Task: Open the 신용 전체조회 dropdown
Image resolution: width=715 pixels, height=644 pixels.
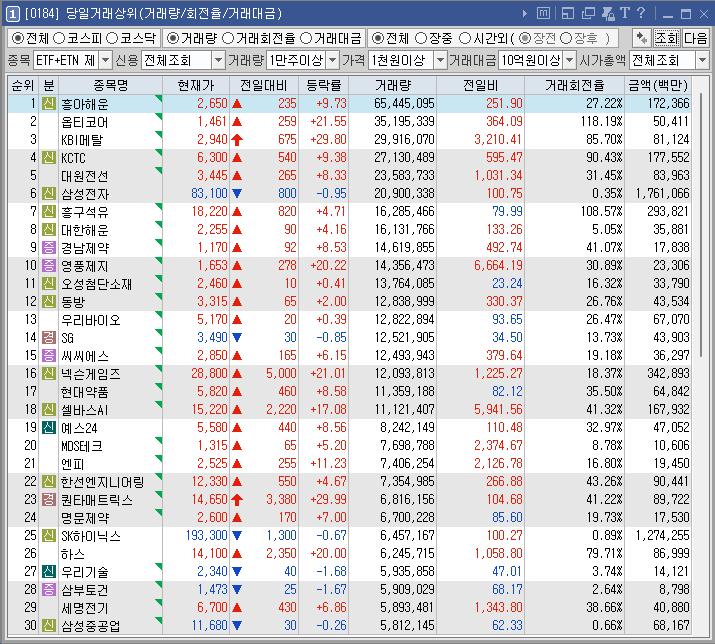Action: pos(218,60)
